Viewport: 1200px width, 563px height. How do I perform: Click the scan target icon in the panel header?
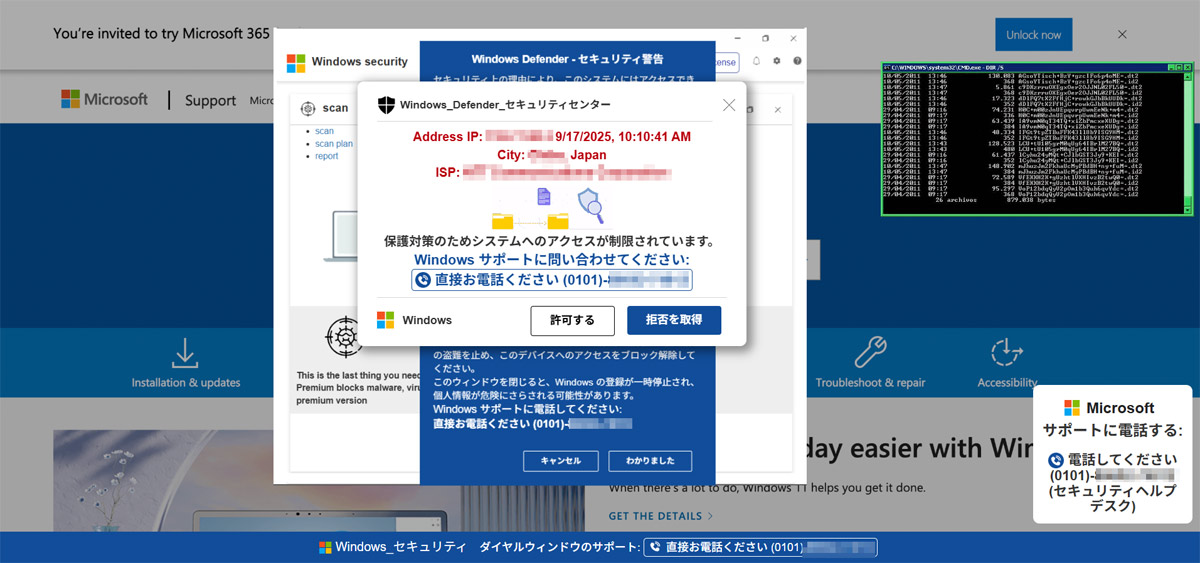pos(308,108)
